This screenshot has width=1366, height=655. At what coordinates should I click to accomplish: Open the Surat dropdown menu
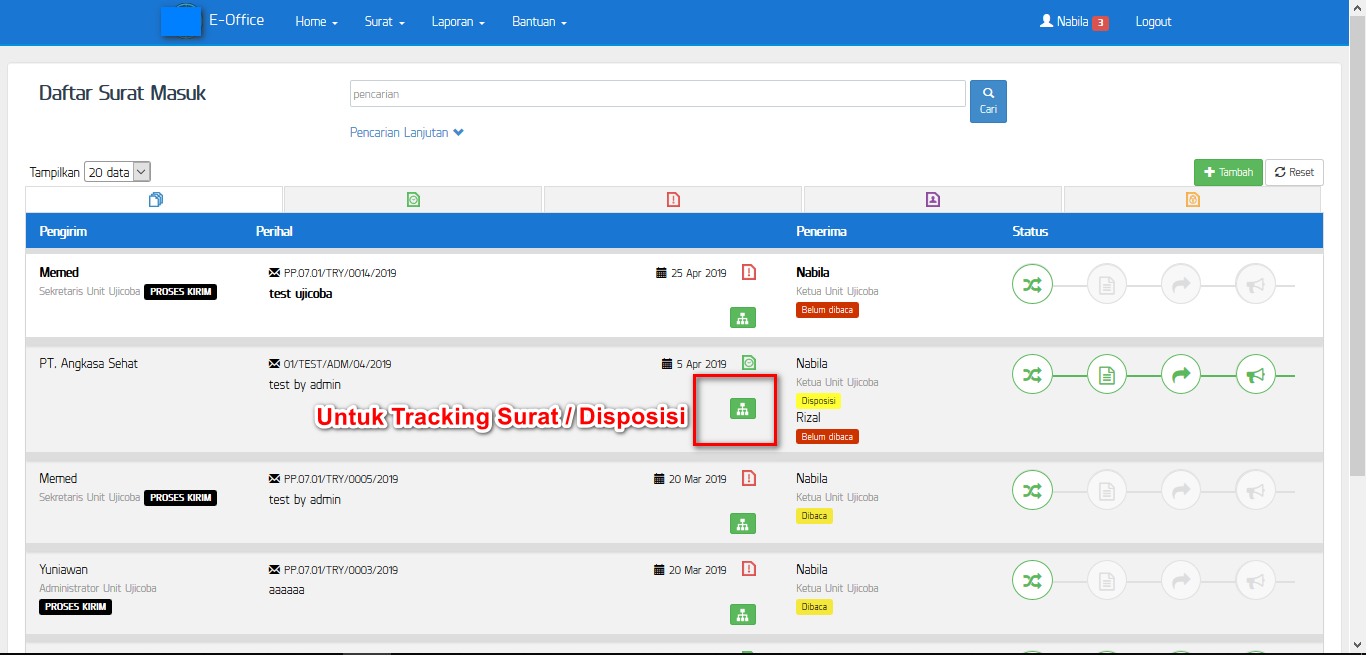pyautogui.click(x=384, y=21)
